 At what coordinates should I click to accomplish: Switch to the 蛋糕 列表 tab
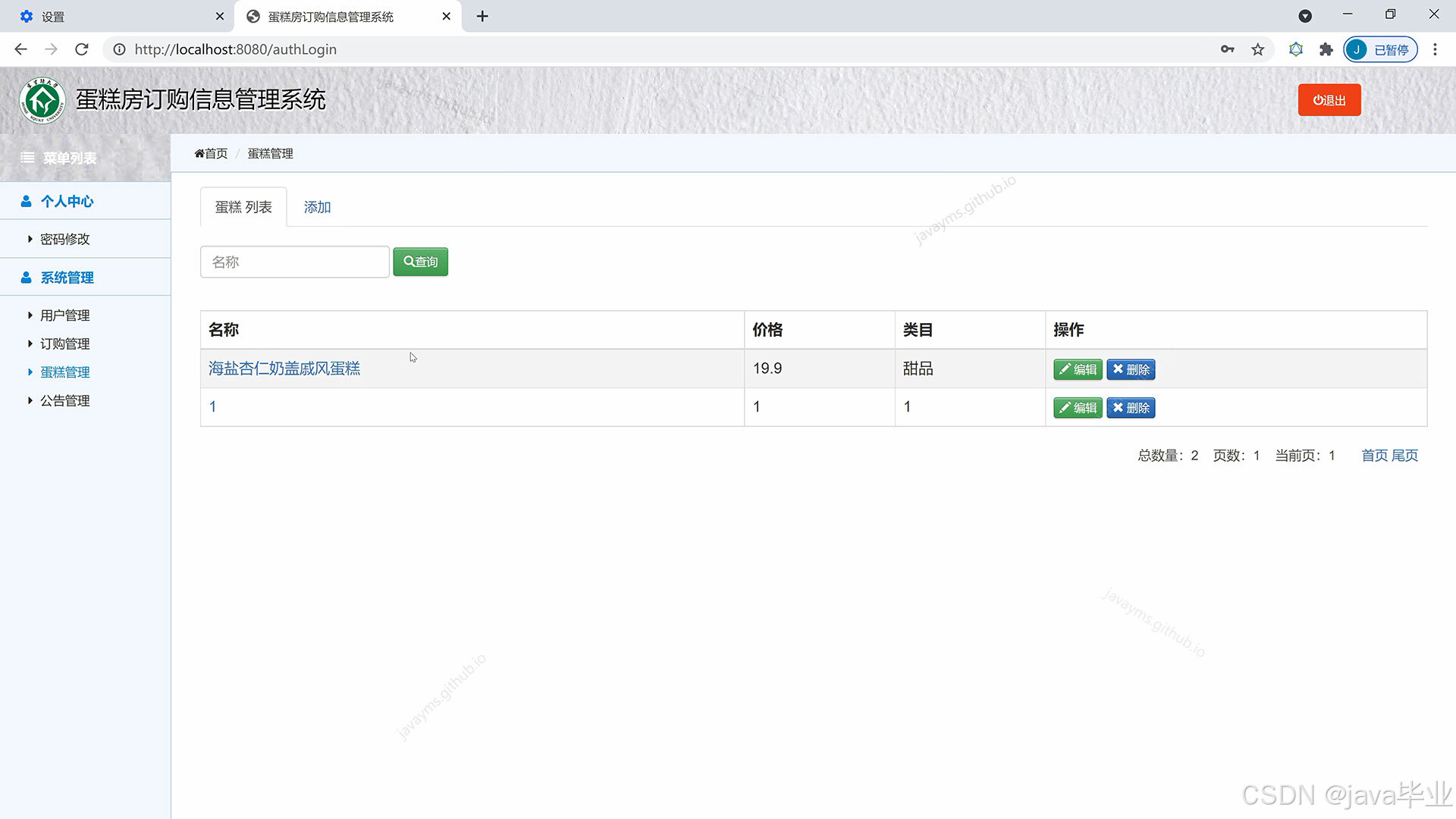point(243,207)
